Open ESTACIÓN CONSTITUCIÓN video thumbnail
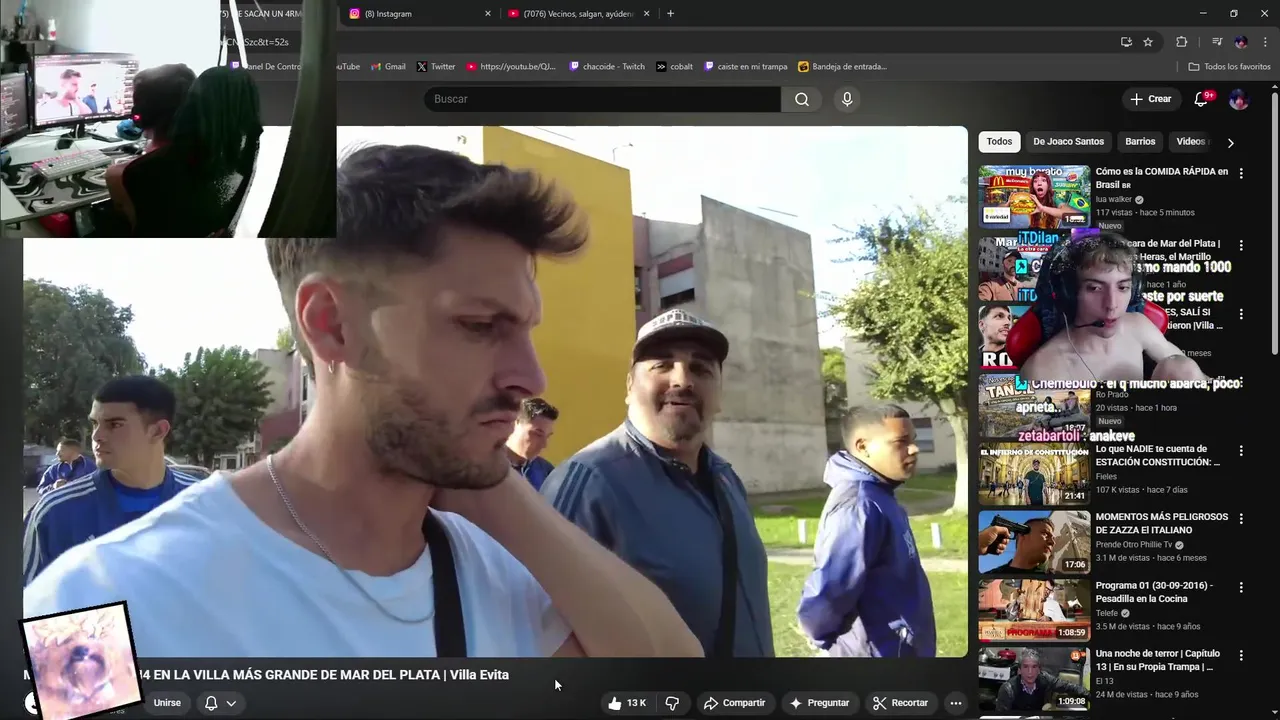This screenshot has width=1280, height=720. tap(1034, 474)
